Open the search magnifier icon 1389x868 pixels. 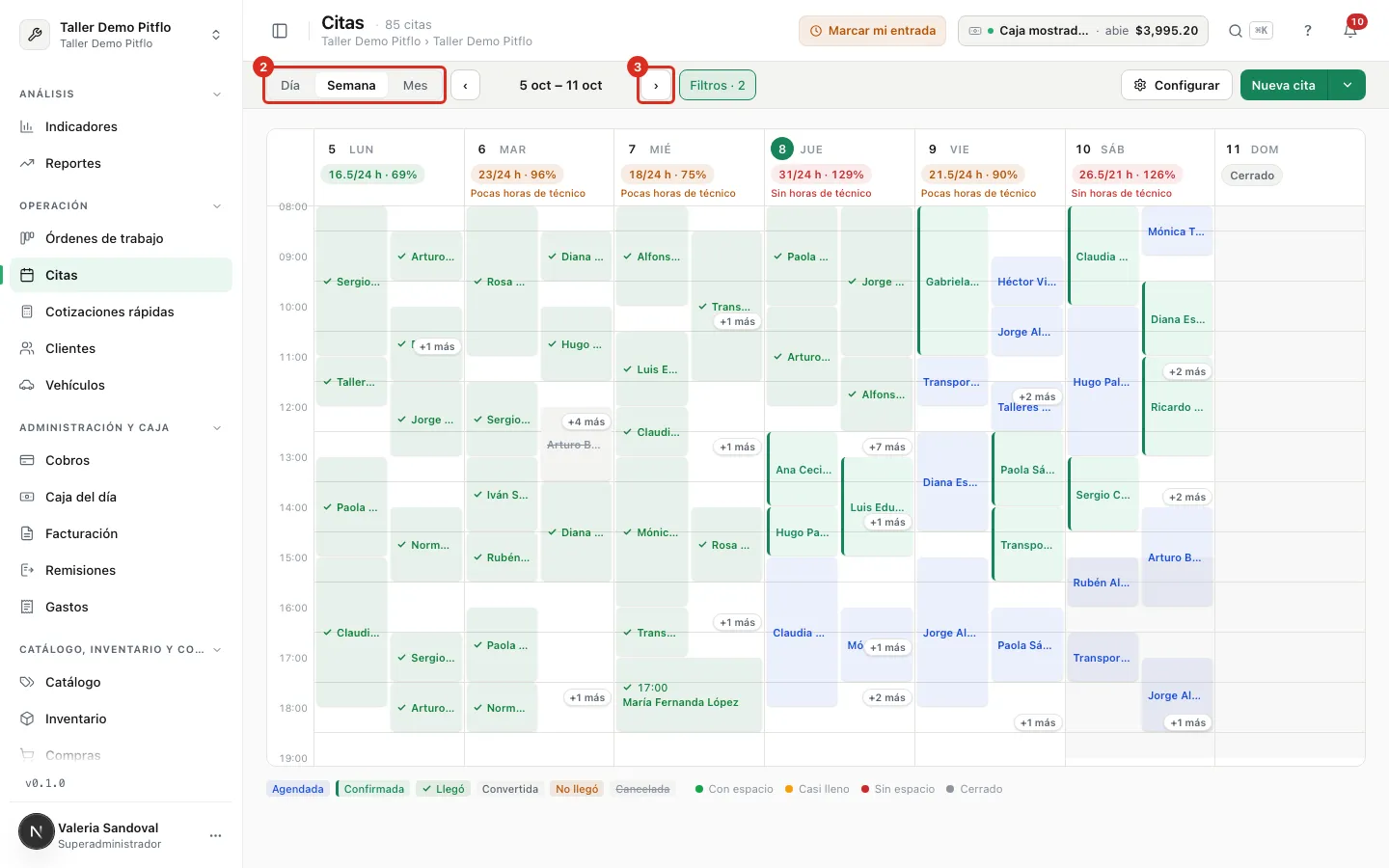click(x=1235, y=31)
